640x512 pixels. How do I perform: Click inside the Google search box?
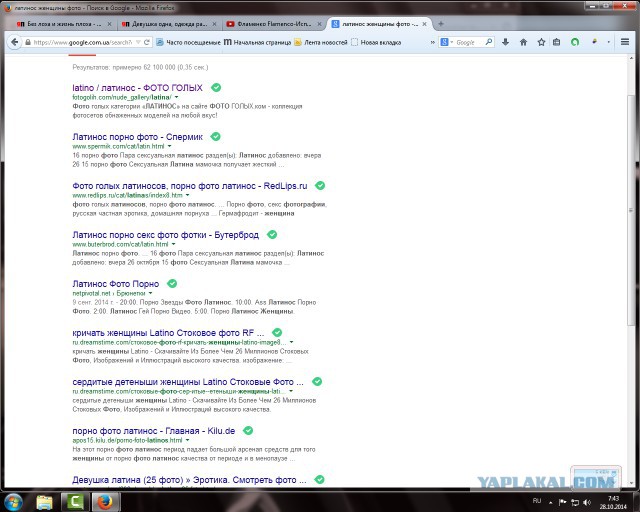point(468,42)
